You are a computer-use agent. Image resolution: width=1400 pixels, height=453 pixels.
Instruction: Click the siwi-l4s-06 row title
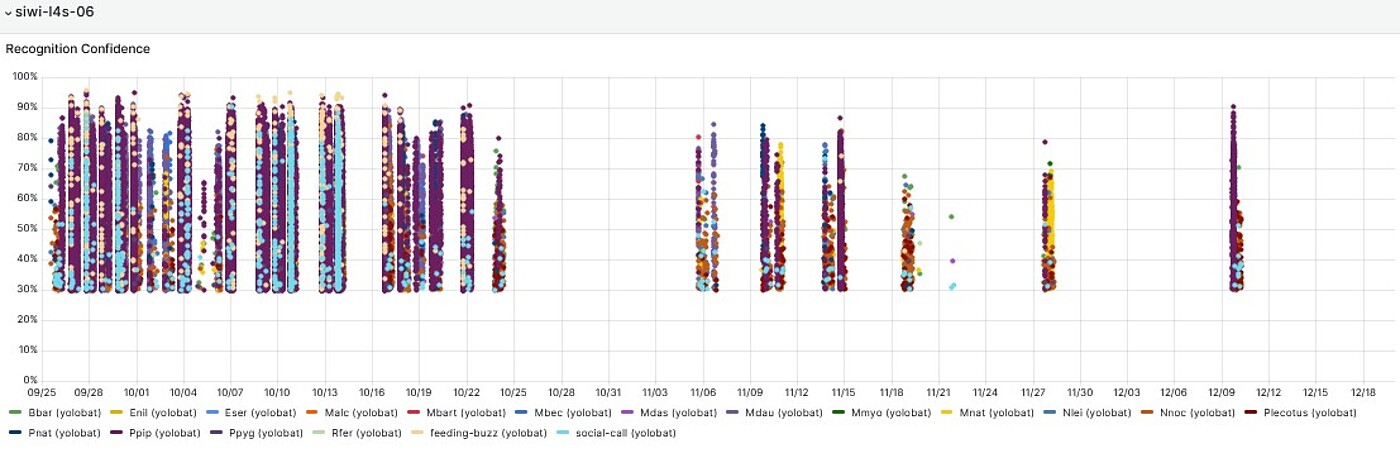pos(58,12)
